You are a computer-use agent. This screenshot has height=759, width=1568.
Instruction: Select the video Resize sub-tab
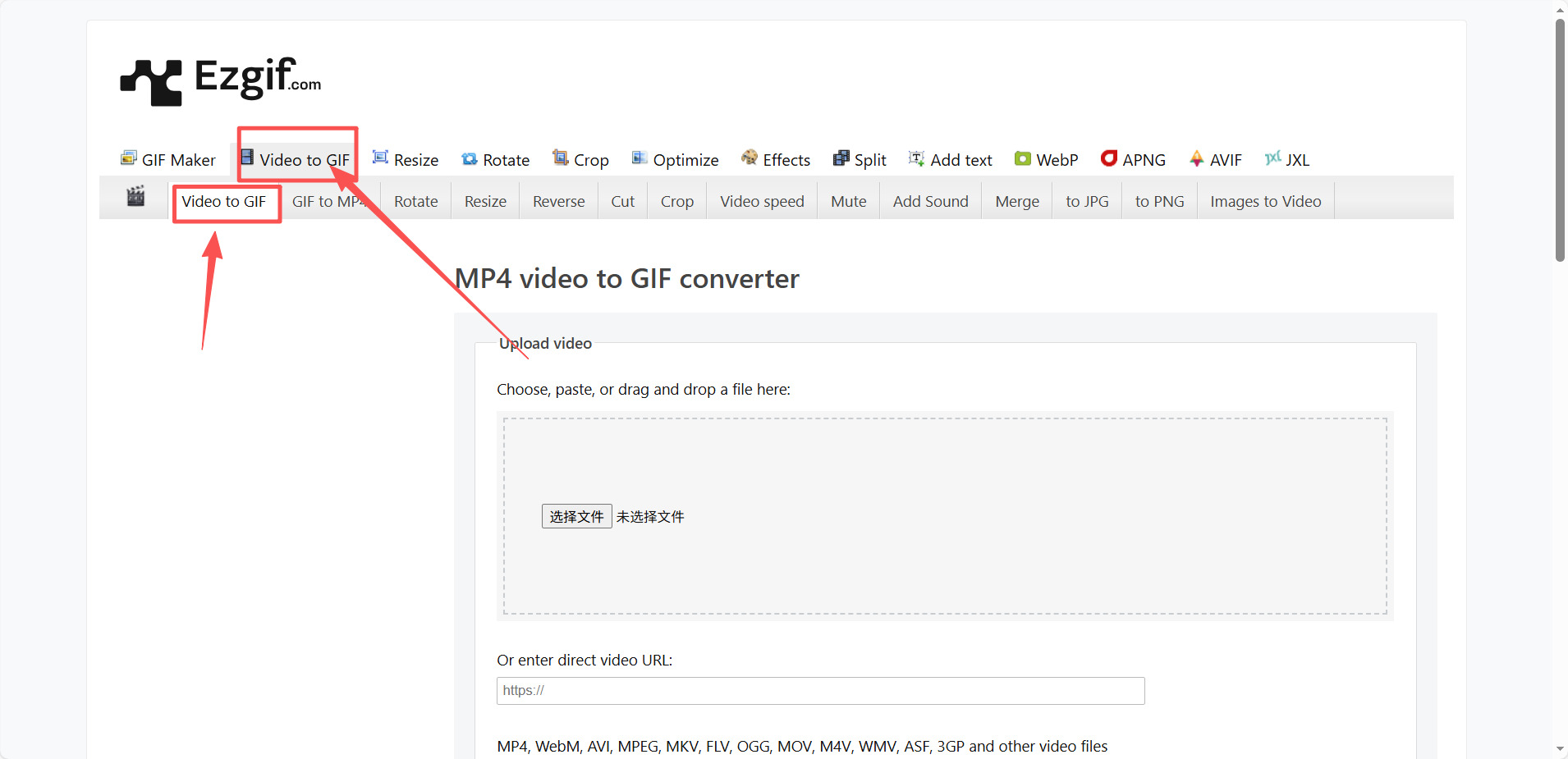[486, 202]
